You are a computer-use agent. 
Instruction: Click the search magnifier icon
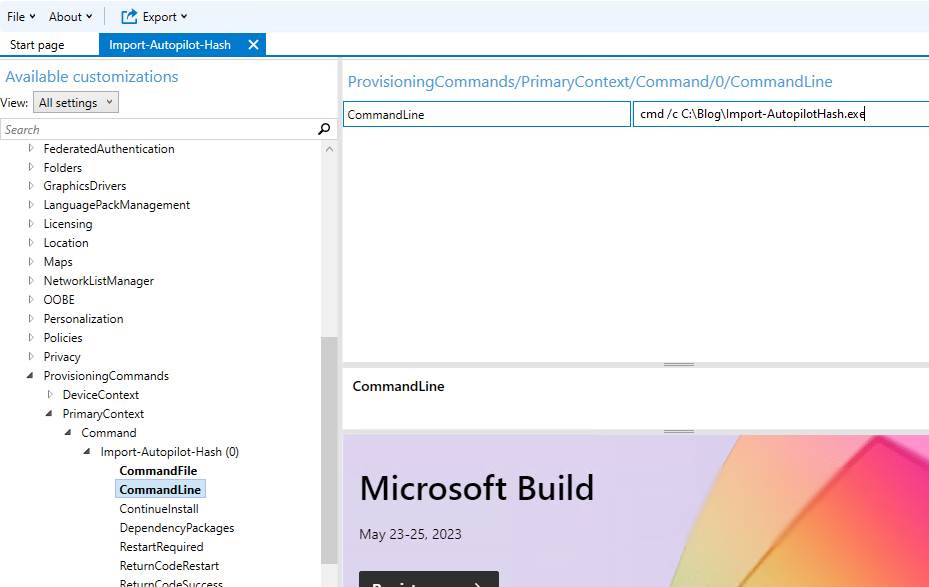pos(323,129)
